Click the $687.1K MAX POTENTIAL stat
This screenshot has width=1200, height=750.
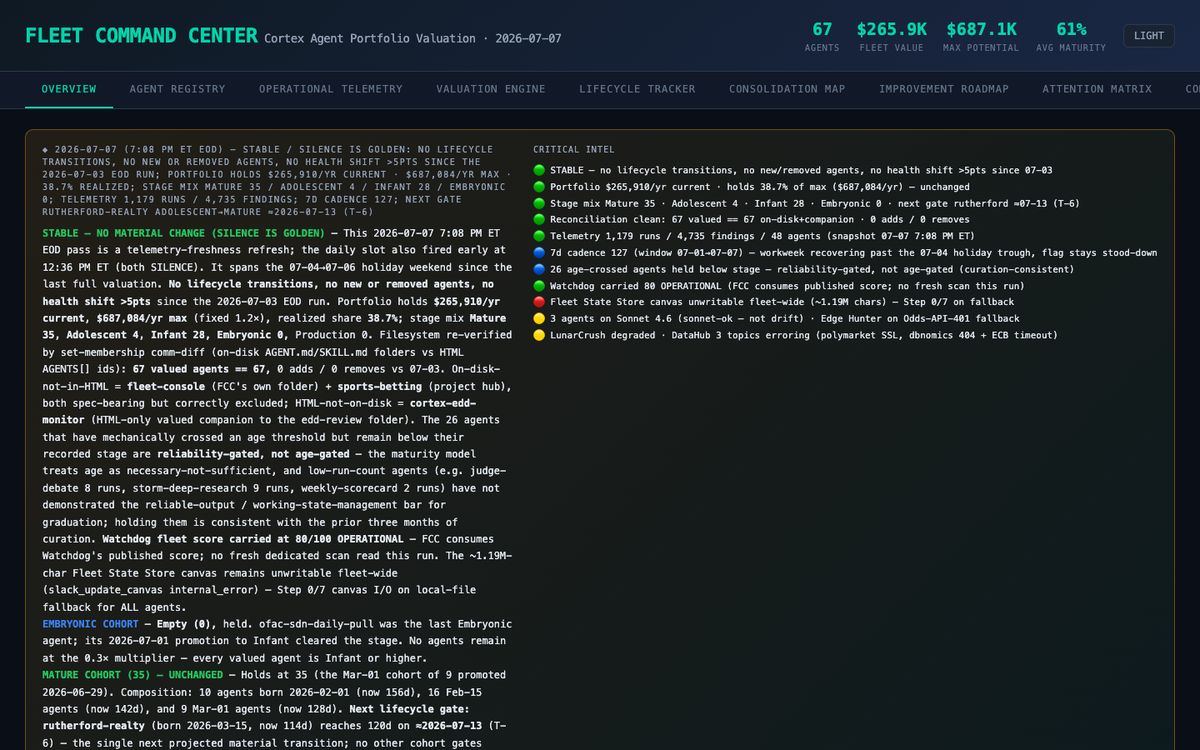[x=981, y=37]
